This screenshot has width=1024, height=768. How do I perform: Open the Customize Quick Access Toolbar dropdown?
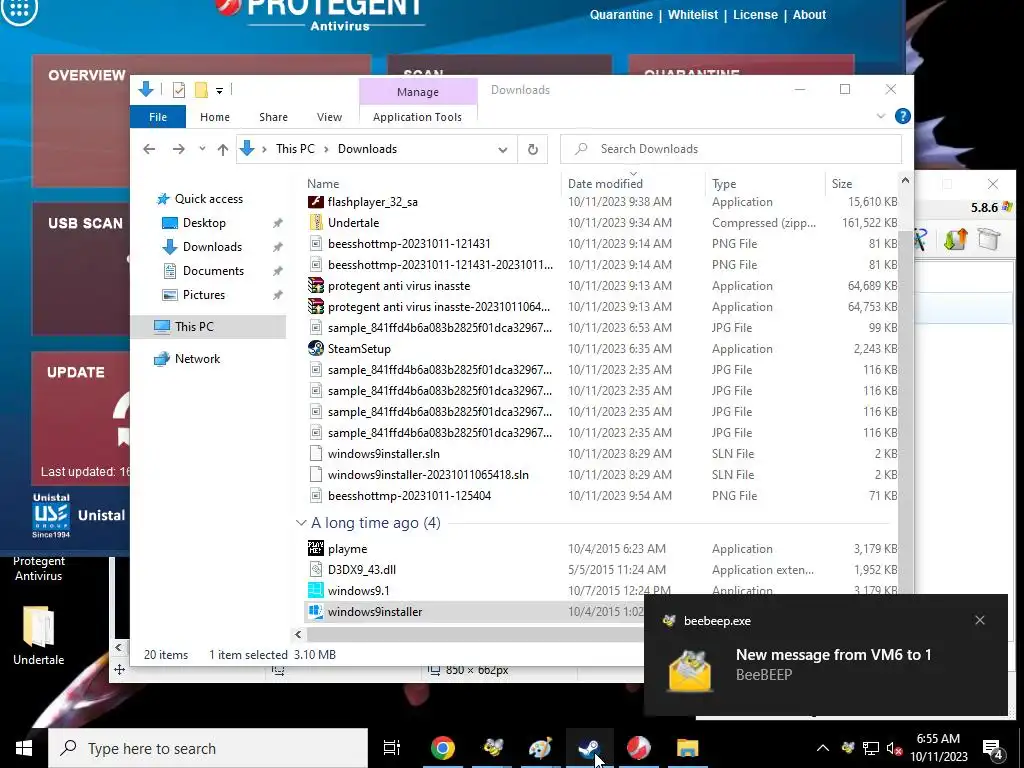pyautogui.click(x=219, y=91)
